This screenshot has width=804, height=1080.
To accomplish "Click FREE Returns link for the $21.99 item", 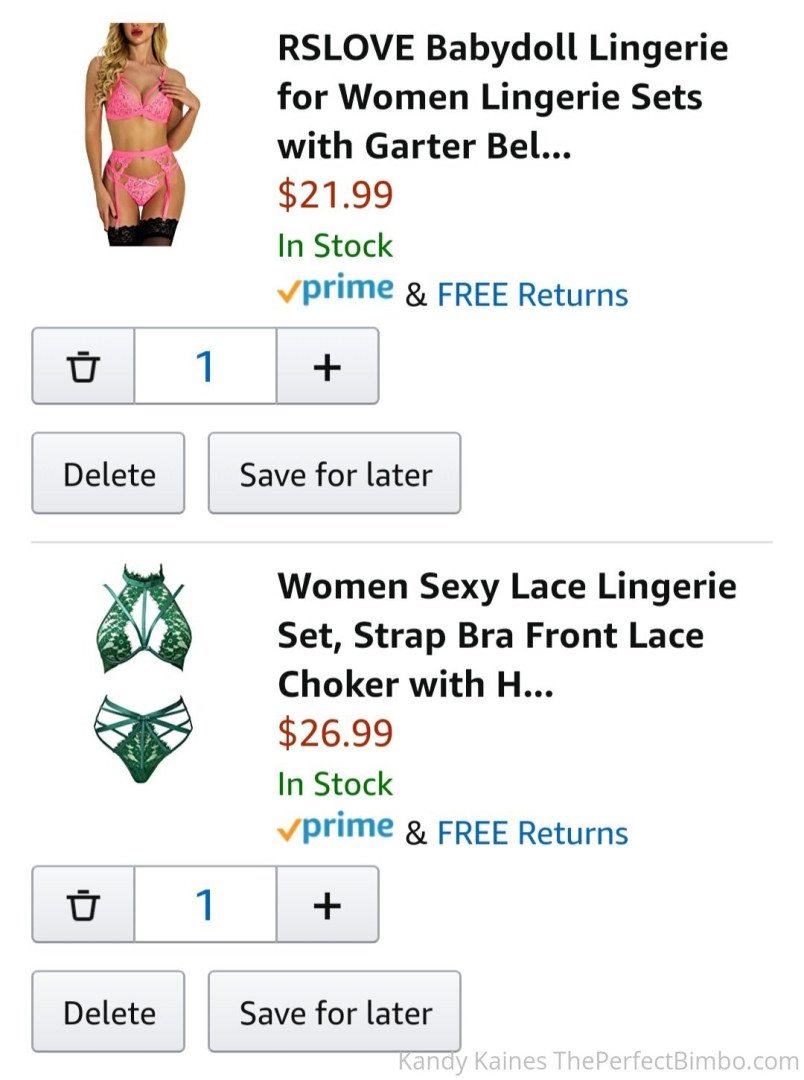I will (532, 295).
